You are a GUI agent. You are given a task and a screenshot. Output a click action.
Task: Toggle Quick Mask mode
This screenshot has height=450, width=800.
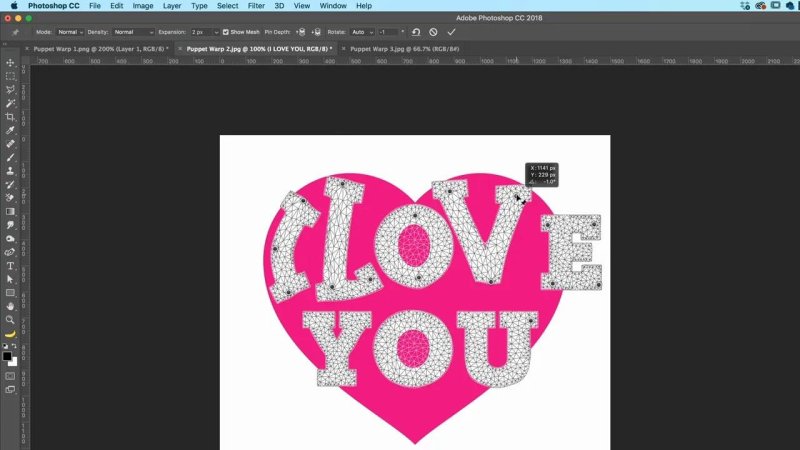10,376
